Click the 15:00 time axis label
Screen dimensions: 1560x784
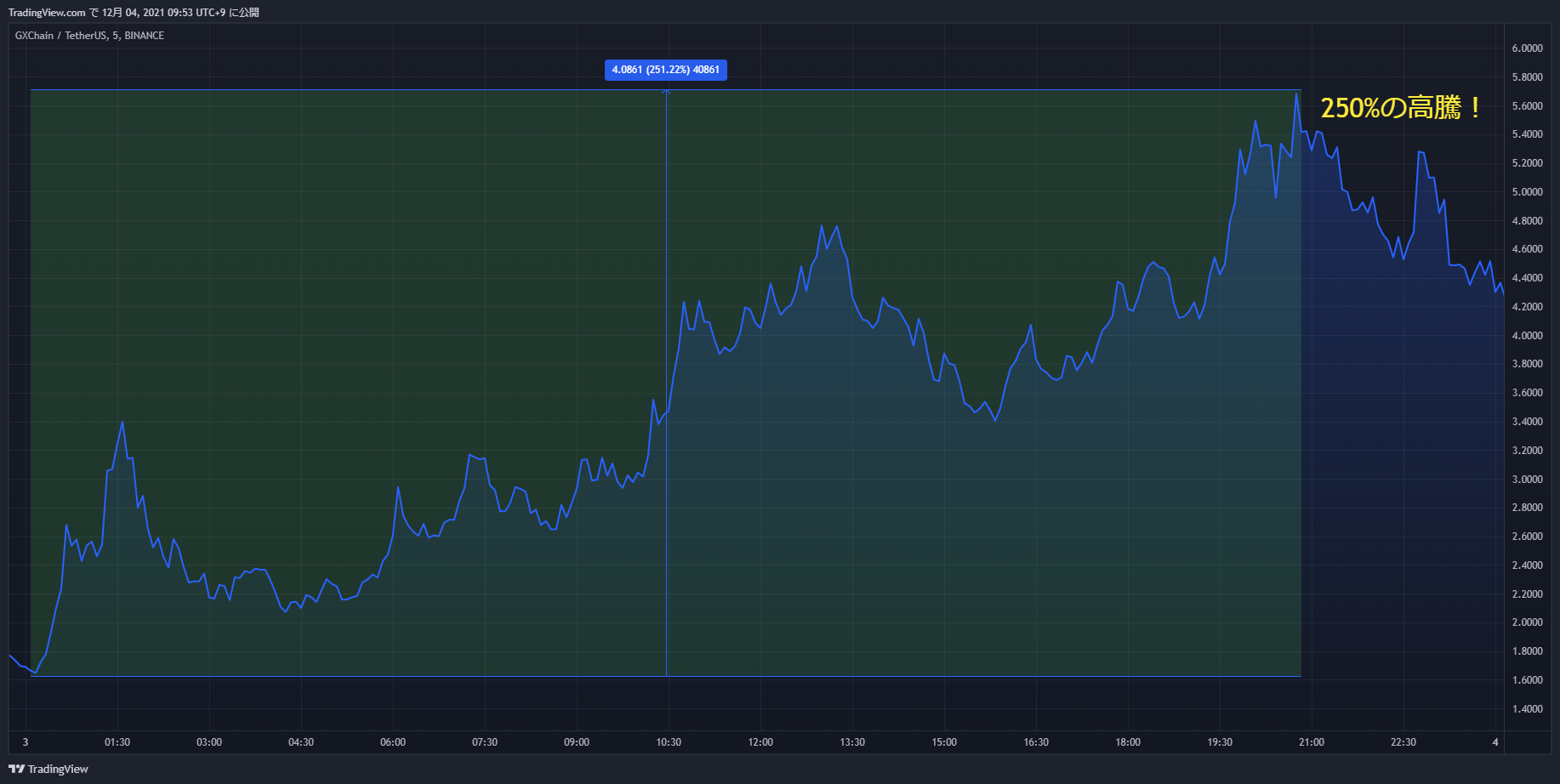[944, 742]
